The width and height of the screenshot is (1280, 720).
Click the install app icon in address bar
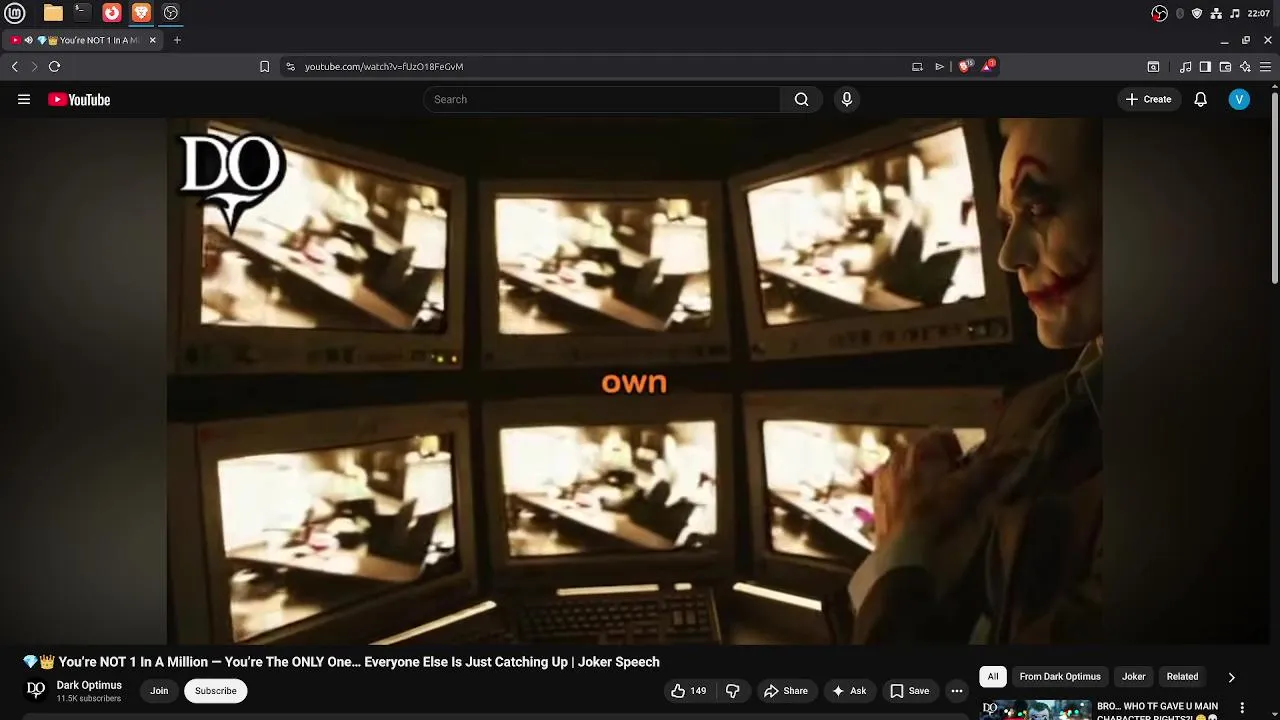(917, 66)
